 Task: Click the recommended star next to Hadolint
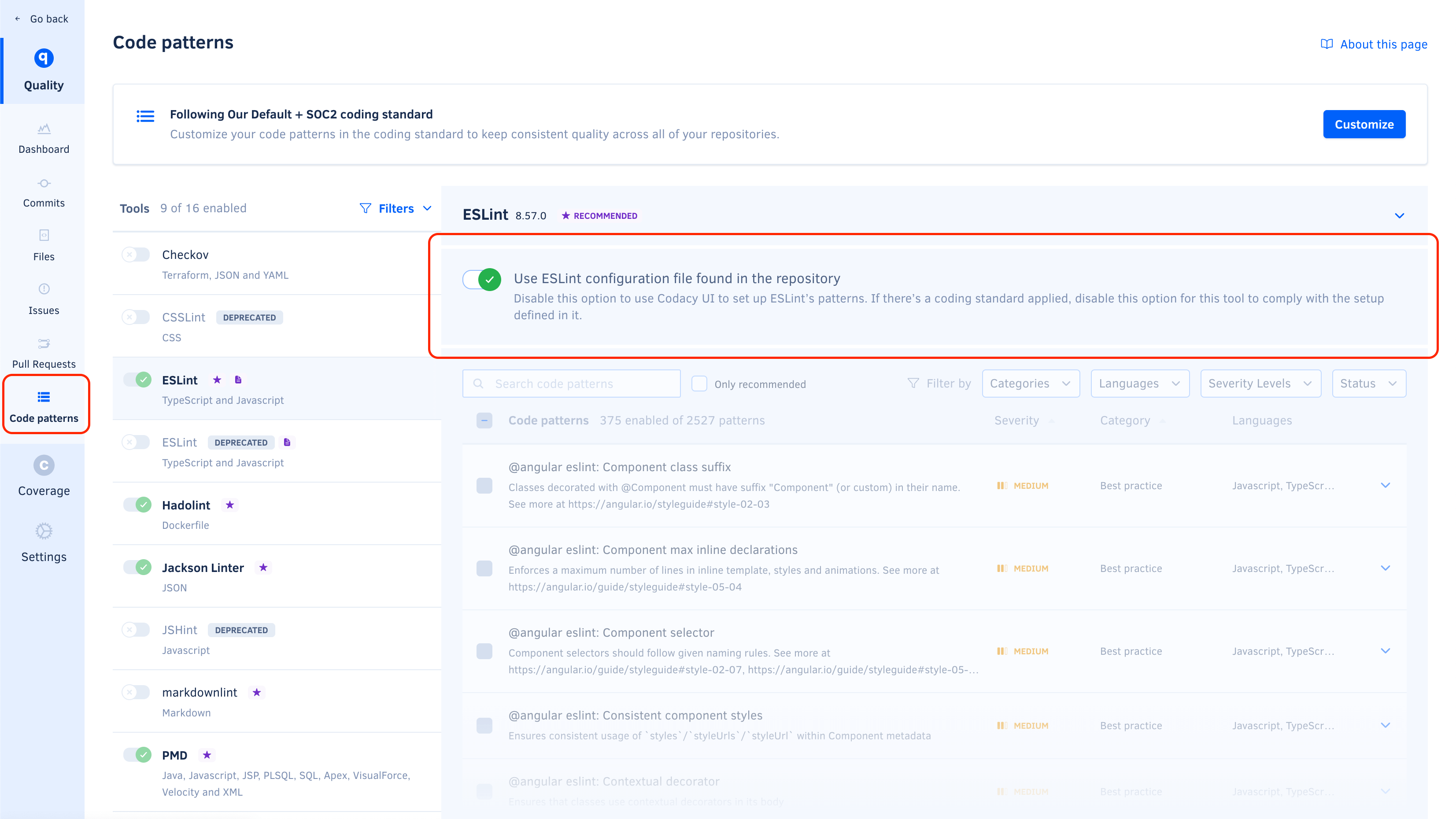[x=229, y=505]
